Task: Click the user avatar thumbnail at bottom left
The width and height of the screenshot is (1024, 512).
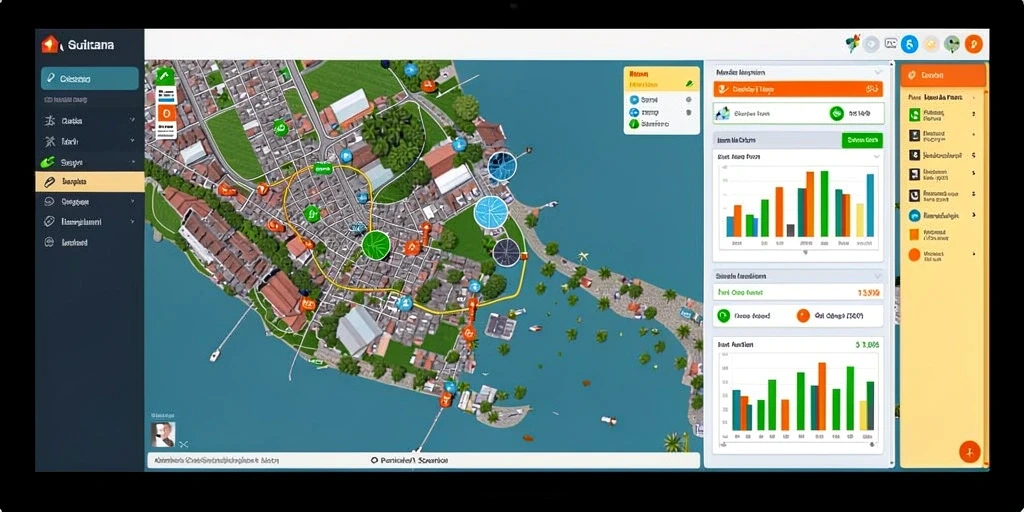Action: (163, 434)
